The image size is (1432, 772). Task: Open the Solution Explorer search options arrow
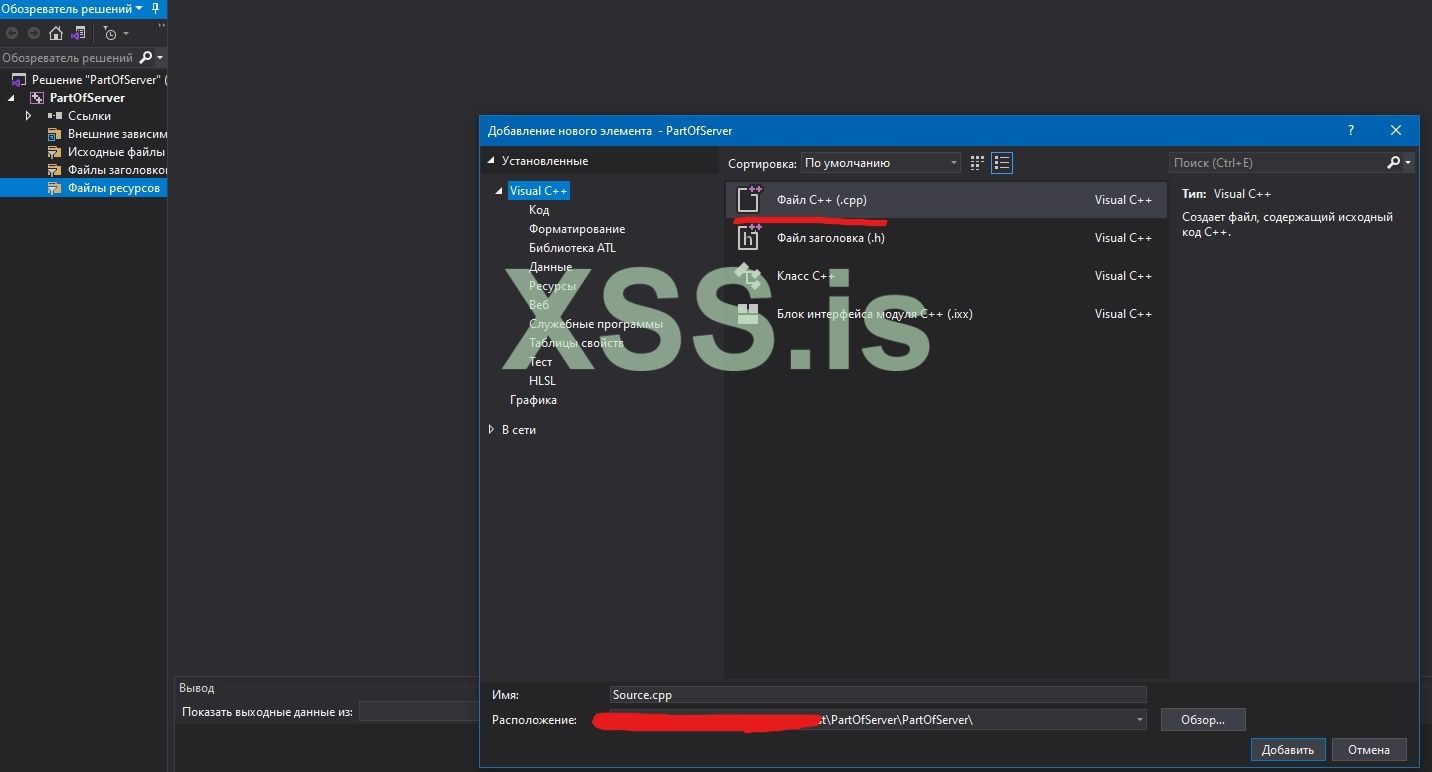pyautogui.click(x=160, y=58)
